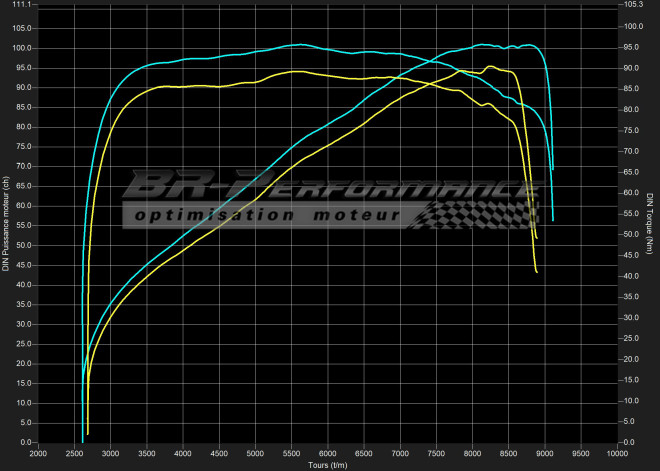Viewport: 660px width, 471px height.
Task: Click the 10000 tick label on x-axis
Action: pos(617,453)
